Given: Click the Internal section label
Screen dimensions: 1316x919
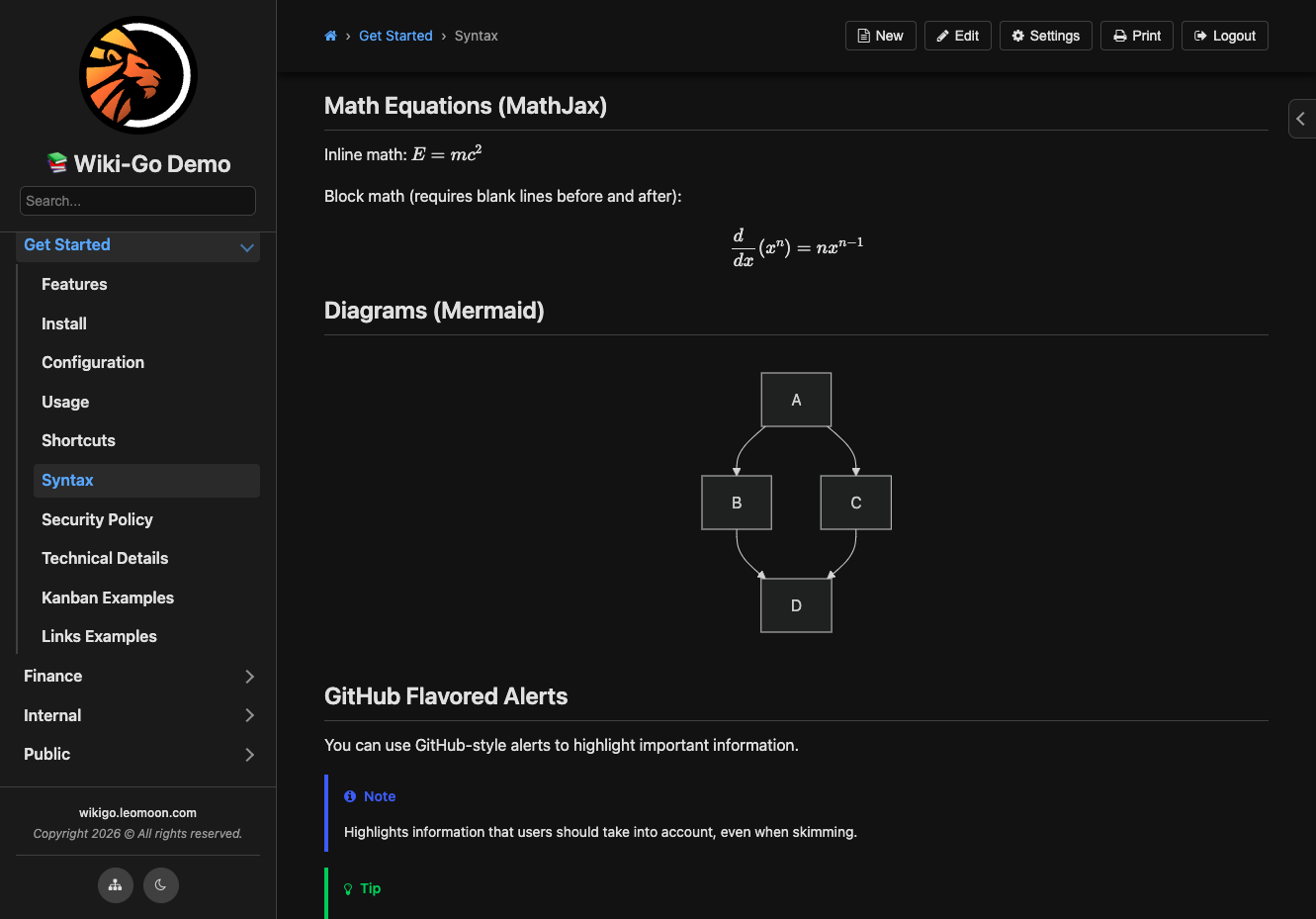Looking at the screenshot, I should (x=52, y=715).
